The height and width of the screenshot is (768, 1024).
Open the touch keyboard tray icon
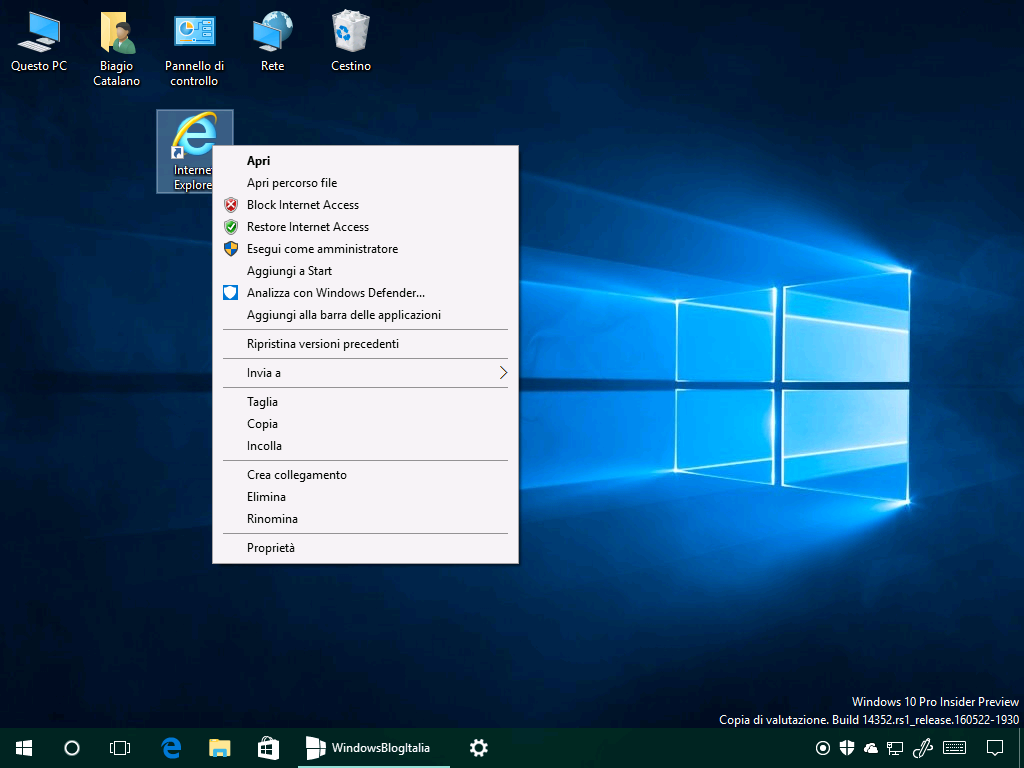pos(955,748)
